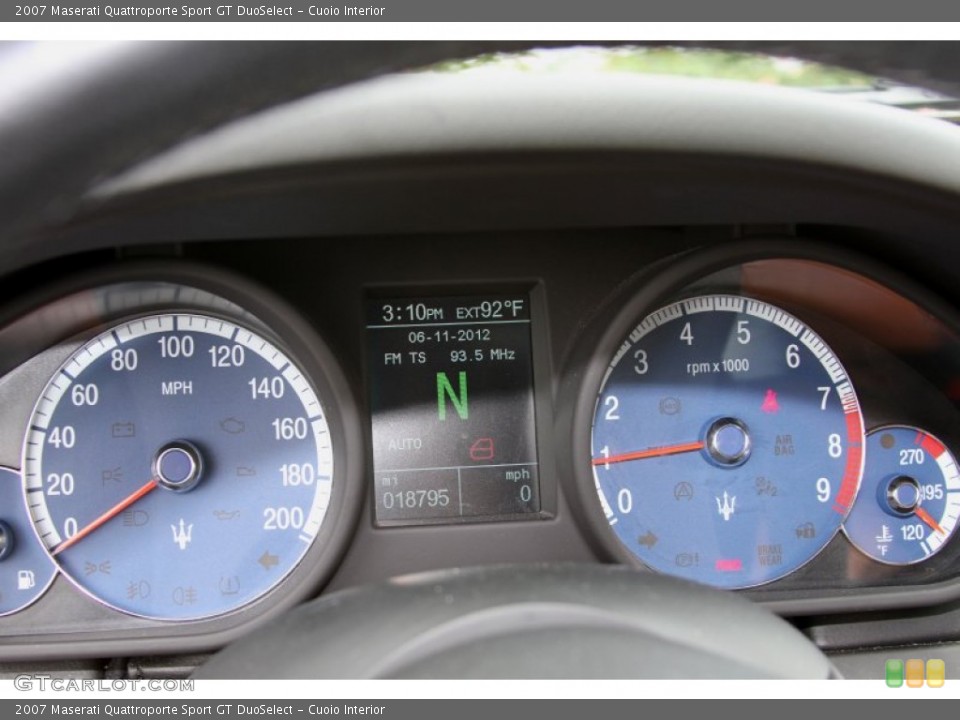
Task: Click the low beam headlight icon
Action: pyautogui.click(x=135, y=519)
